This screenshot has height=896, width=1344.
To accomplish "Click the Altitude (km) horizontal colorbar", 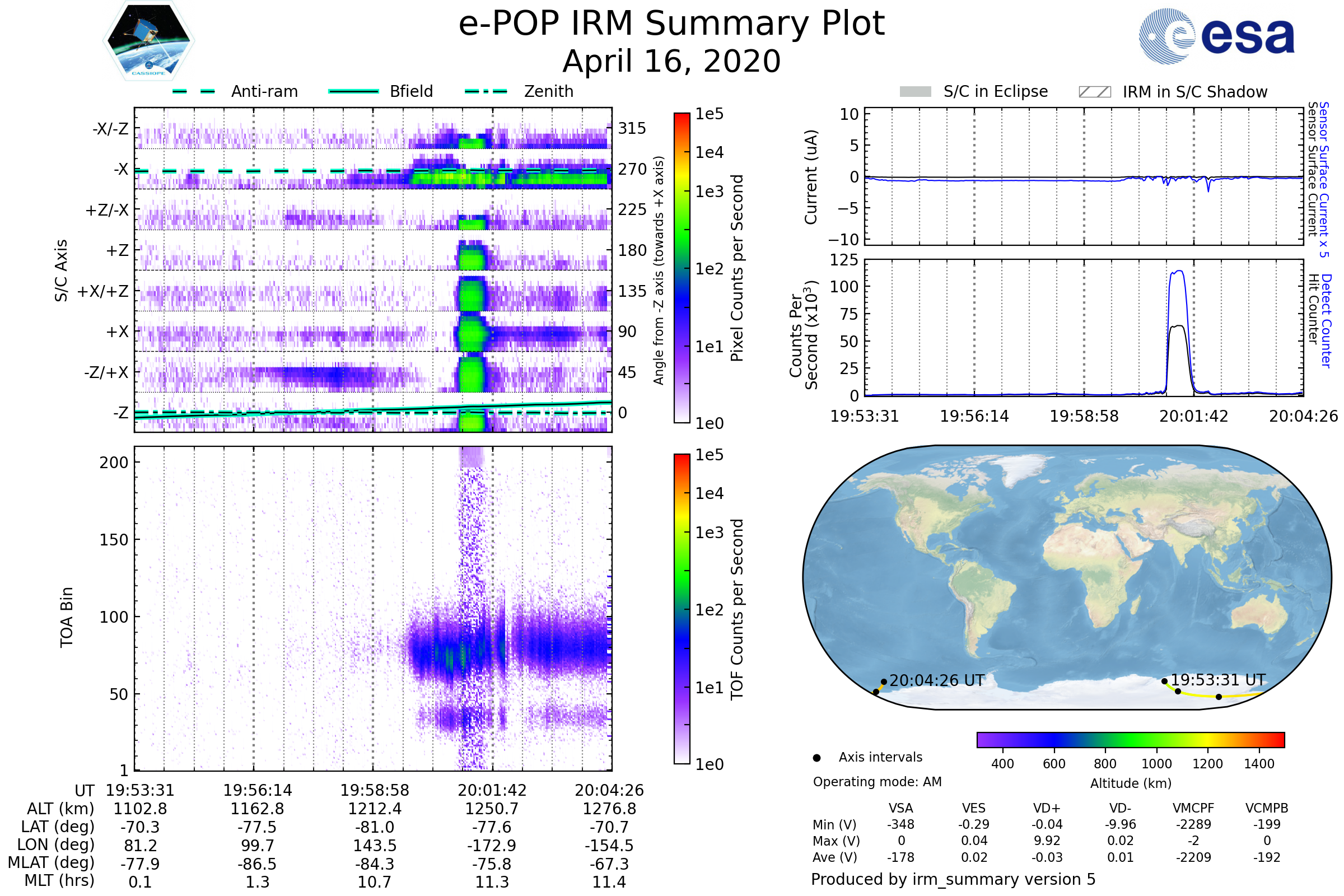I will coord(1130,739).
